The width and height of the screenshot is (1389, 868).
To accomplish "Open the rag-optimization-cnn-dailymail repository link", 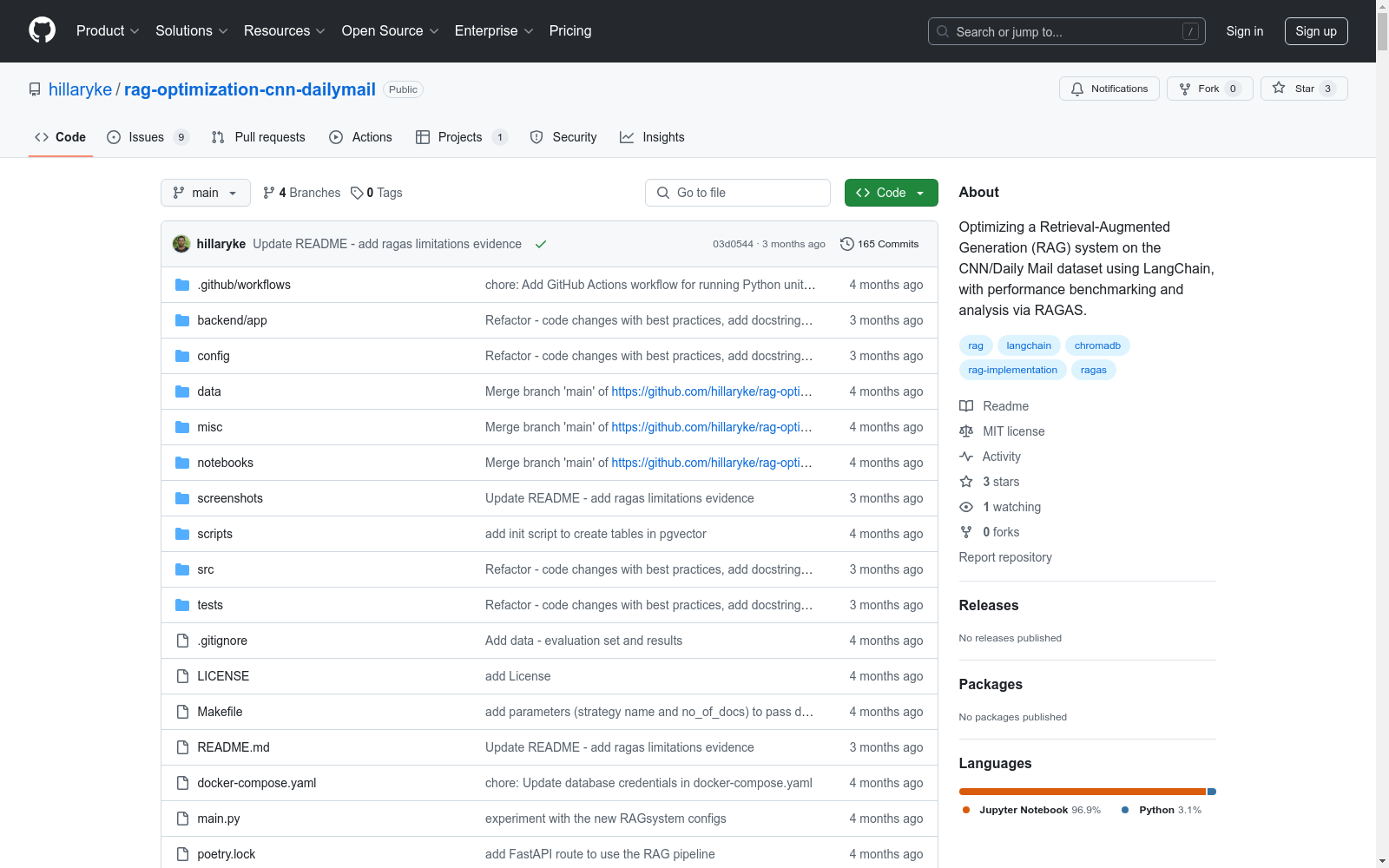I will click(x=250, y=89).
